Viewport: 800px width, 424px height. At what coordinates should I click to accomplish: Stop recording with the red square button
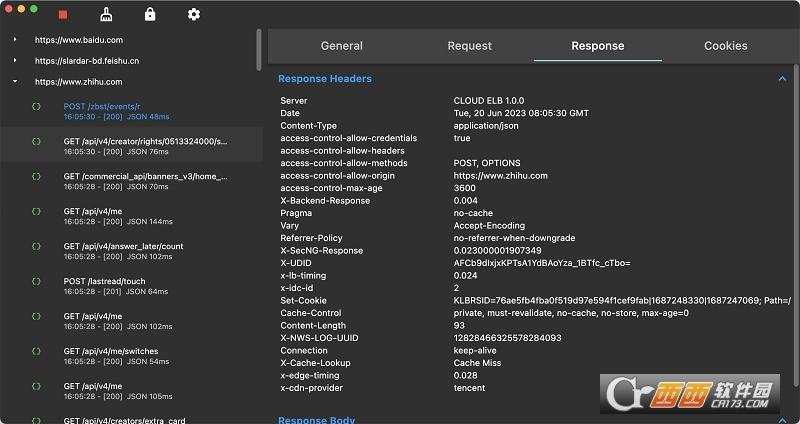pyautogui.click(x=63, y=15)
